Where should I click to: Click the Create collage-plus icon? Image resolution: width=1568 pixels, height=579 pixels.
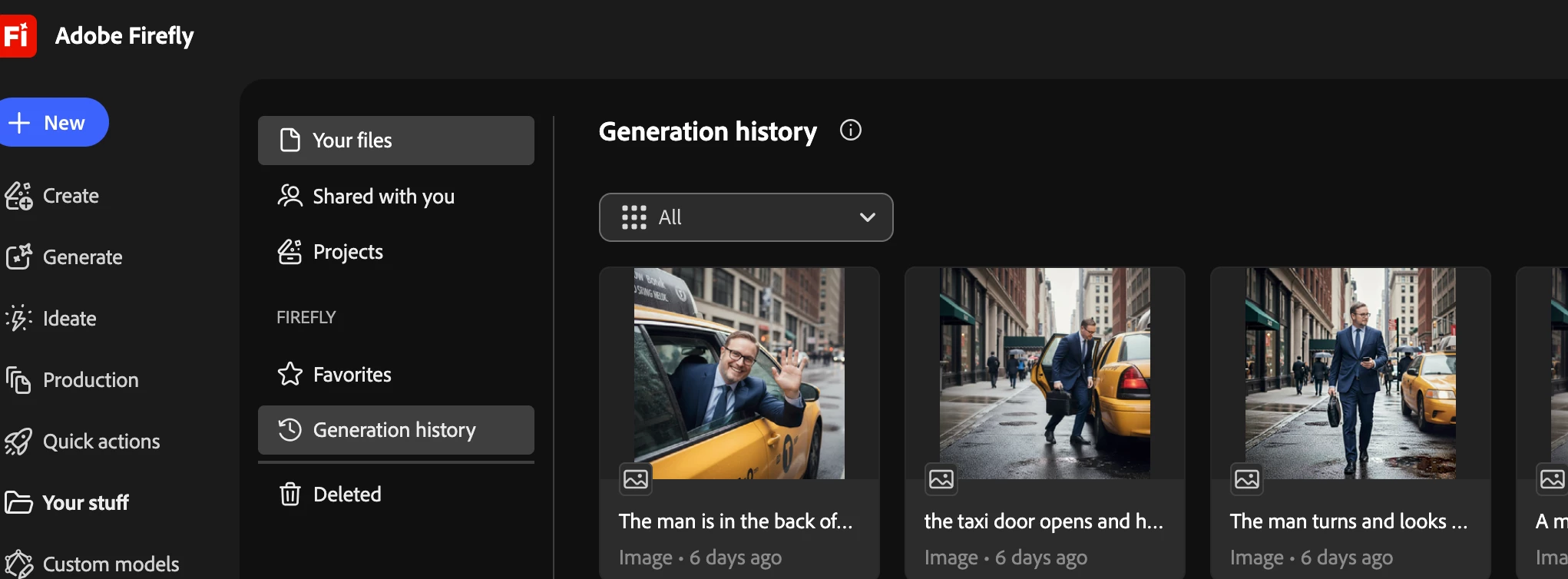click(18, 196)
